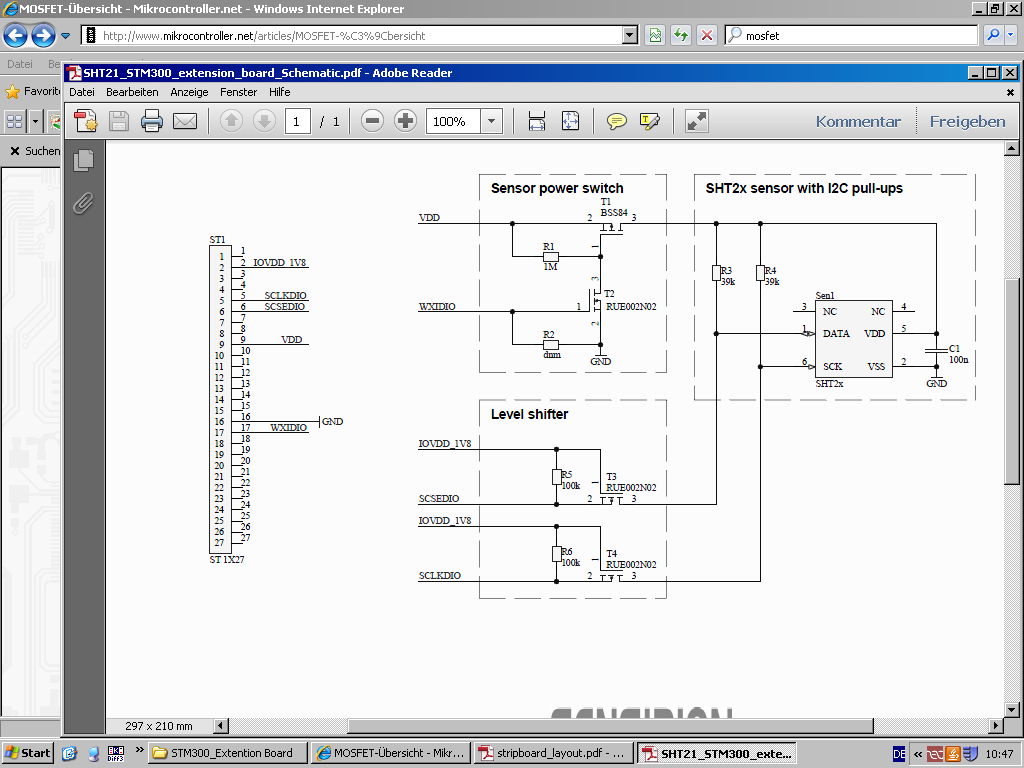Open the page thumbnails panel

[84, 160]
